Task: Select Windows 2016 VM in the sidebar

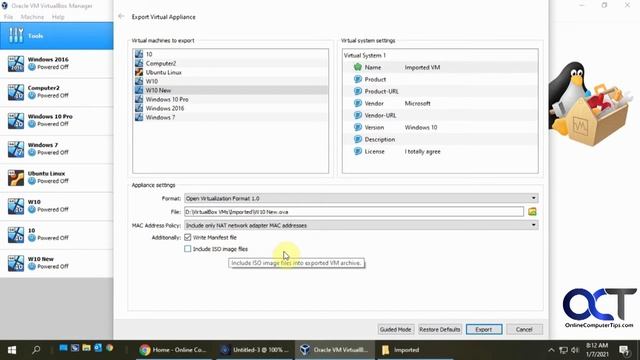Action: [56, 64]
